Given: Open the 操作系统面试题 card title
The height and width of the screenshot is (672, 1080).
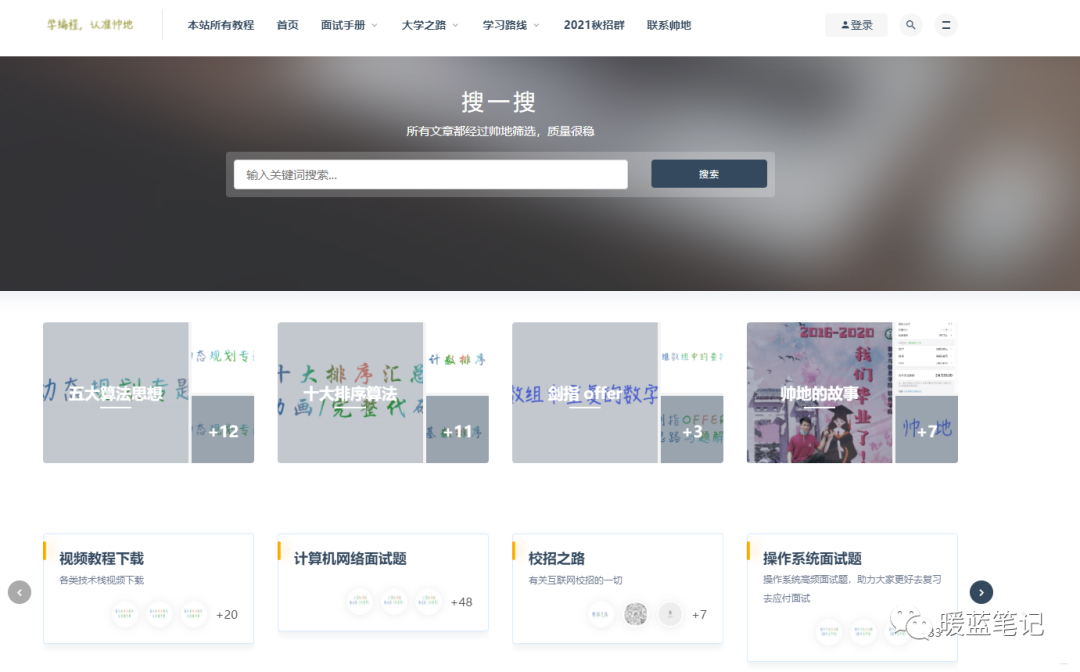Looking at the screenshot, I should (812, 558).
